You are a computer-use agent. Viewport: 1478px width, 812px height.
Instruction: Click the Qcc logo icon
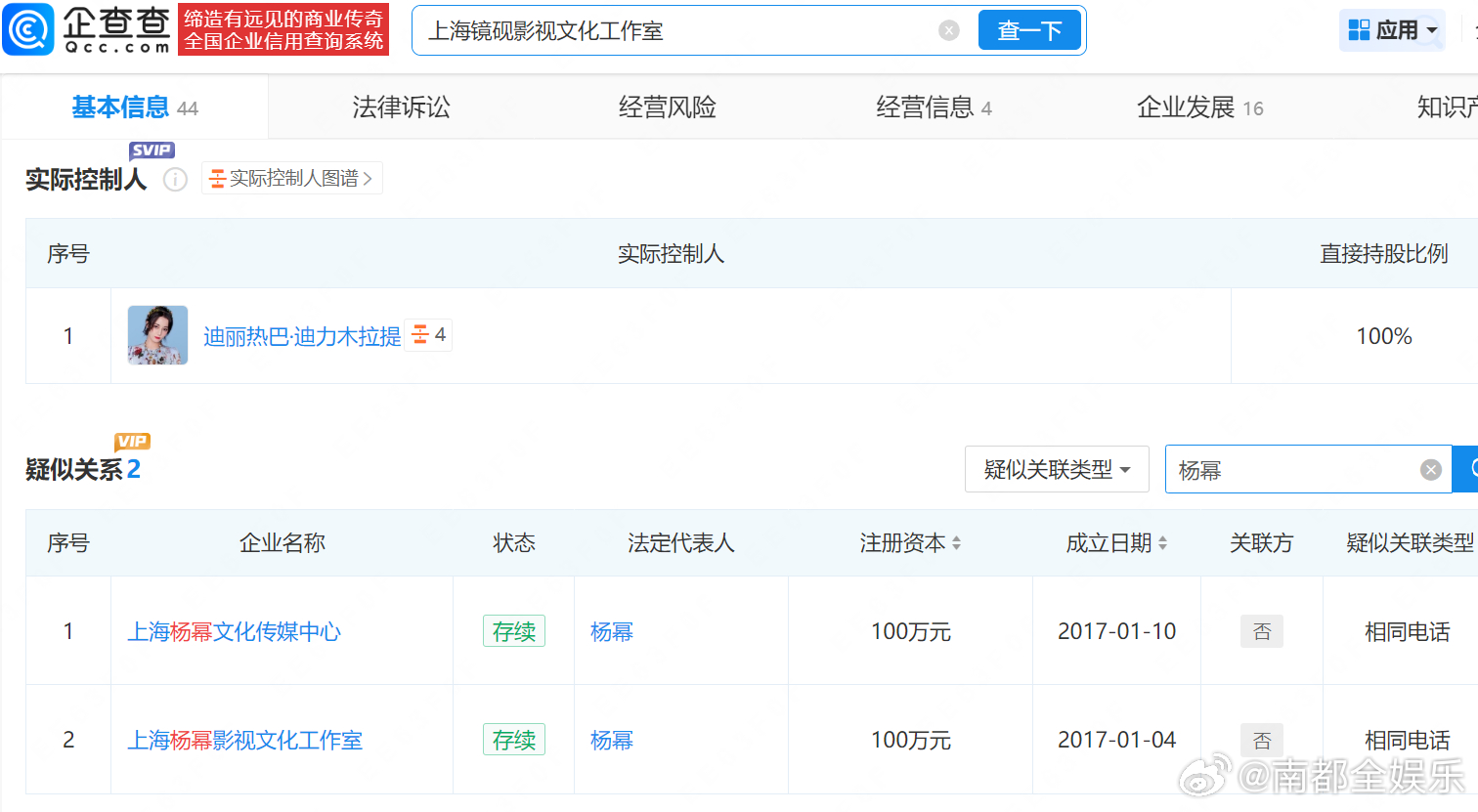coord(28,29)
